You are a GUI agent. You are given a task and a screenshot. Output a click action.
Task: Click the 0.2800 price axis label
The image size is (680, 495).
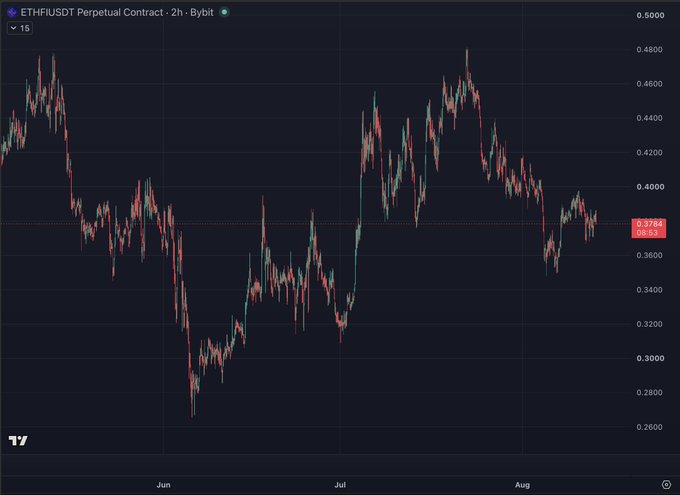[x=649, y=393]
